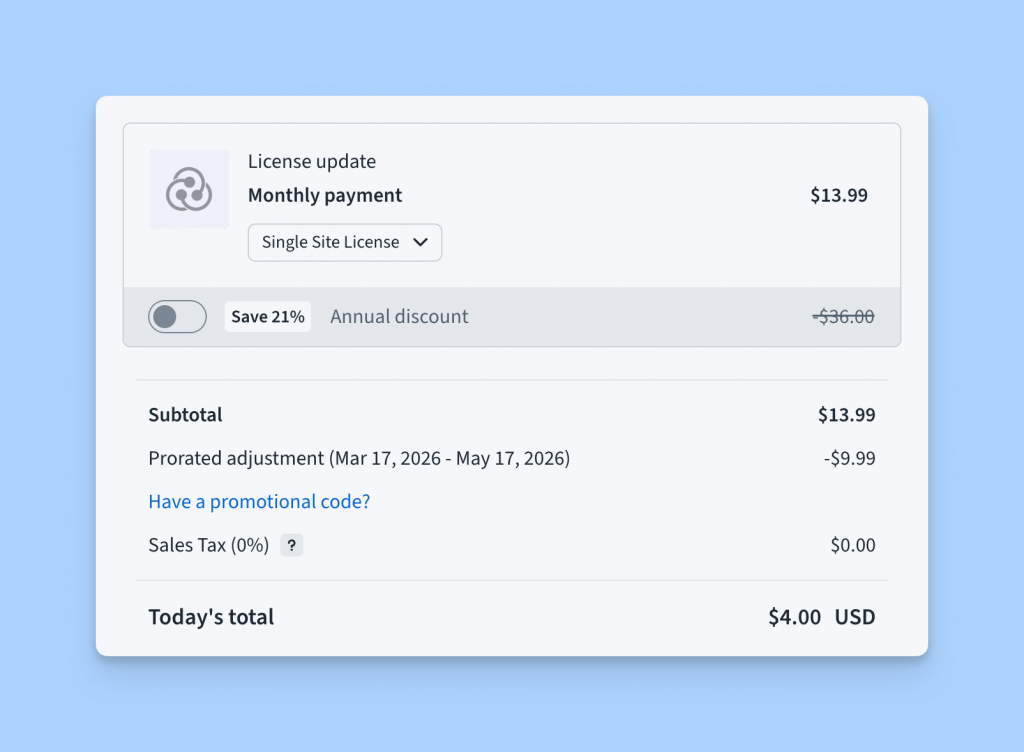Select the 'License update' header item
Image resolution: width=1024 pixels, height=752 pixels.
point(312,161)
